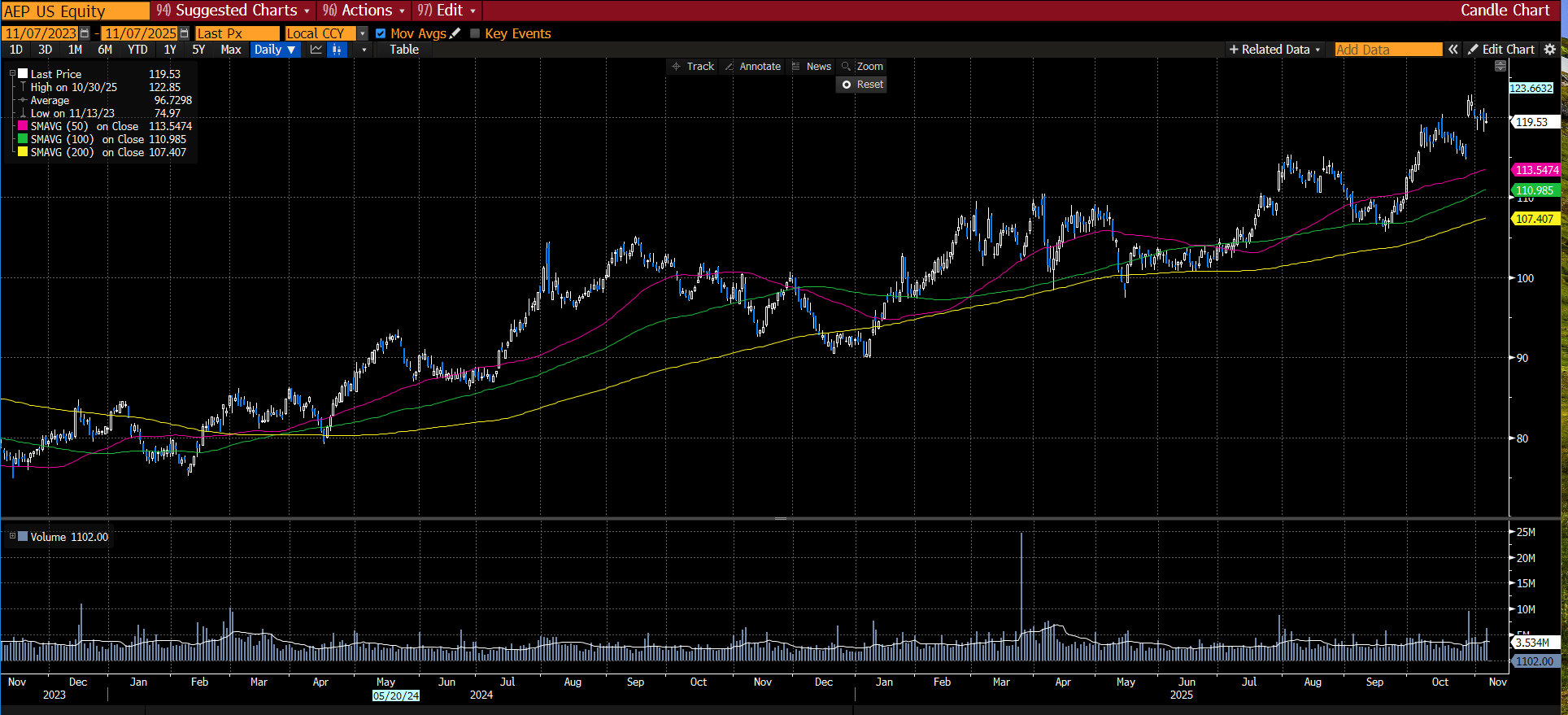Image resolution: width=1568 pixels, height=715 pixels.
Task: Click the Reset zoom button
Action: (862, 85)
